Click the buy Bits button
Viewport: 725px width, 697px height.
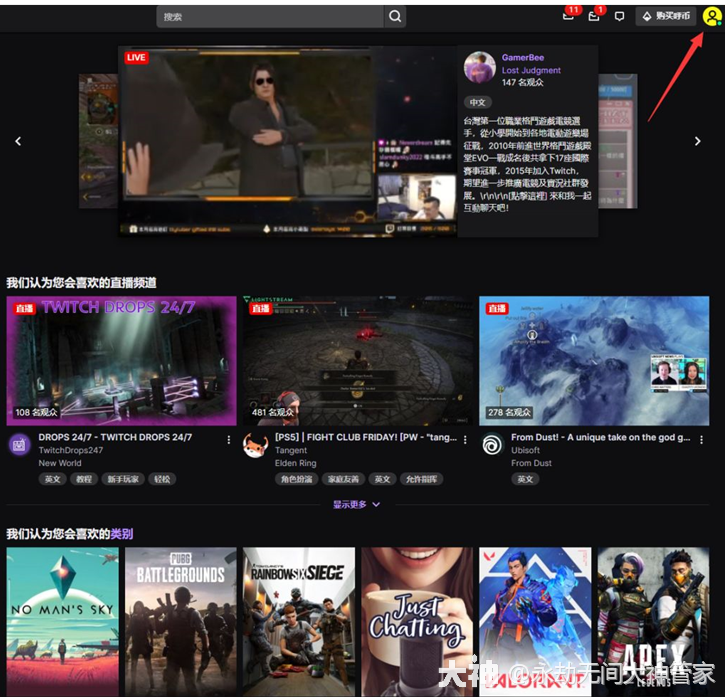pos(666,16)
